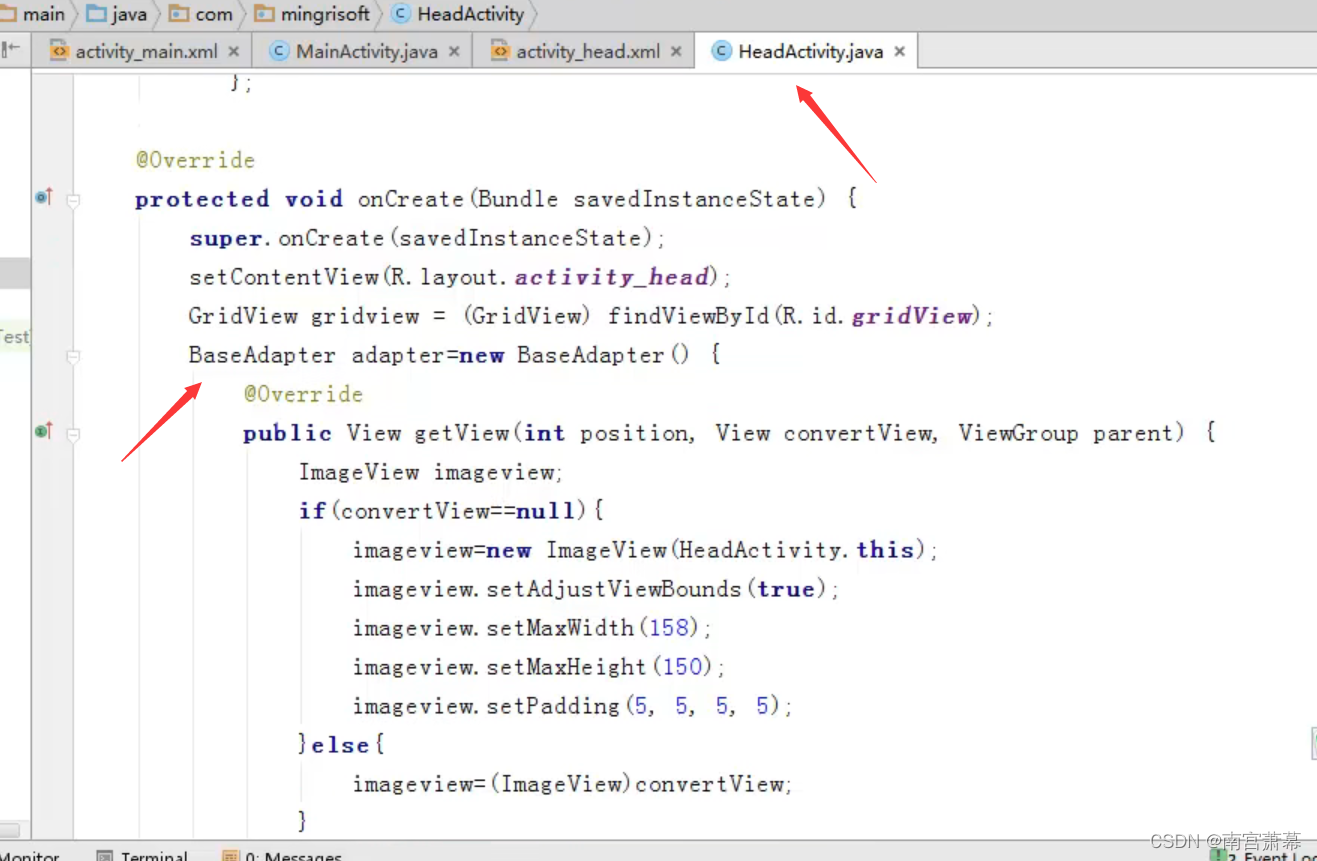
Task: Close the activity_head.xml tab
Action: [x=676, y=51]
